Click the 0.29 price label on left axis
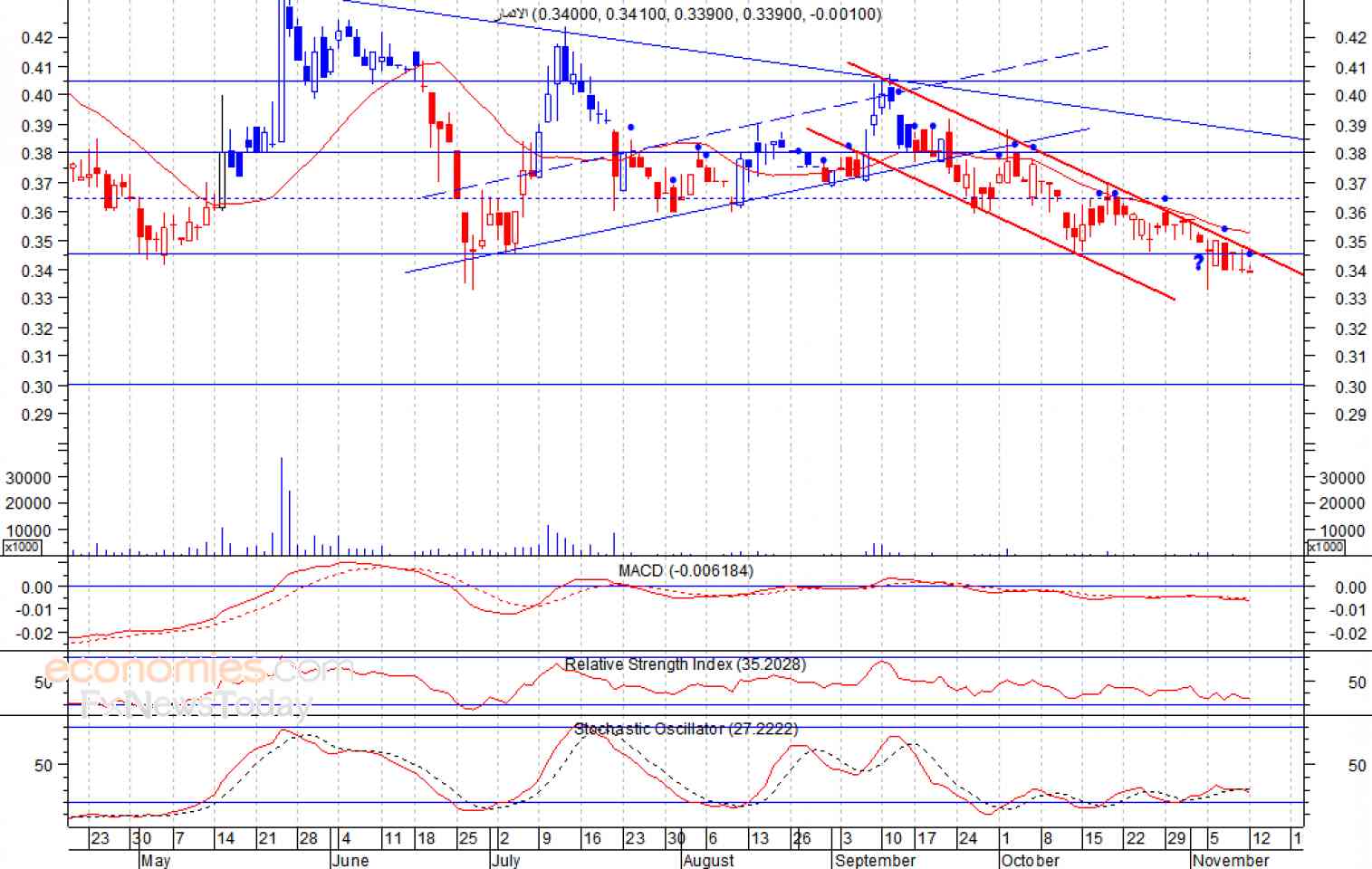Screen dimensions: 1372x869 tap(36, 415)
